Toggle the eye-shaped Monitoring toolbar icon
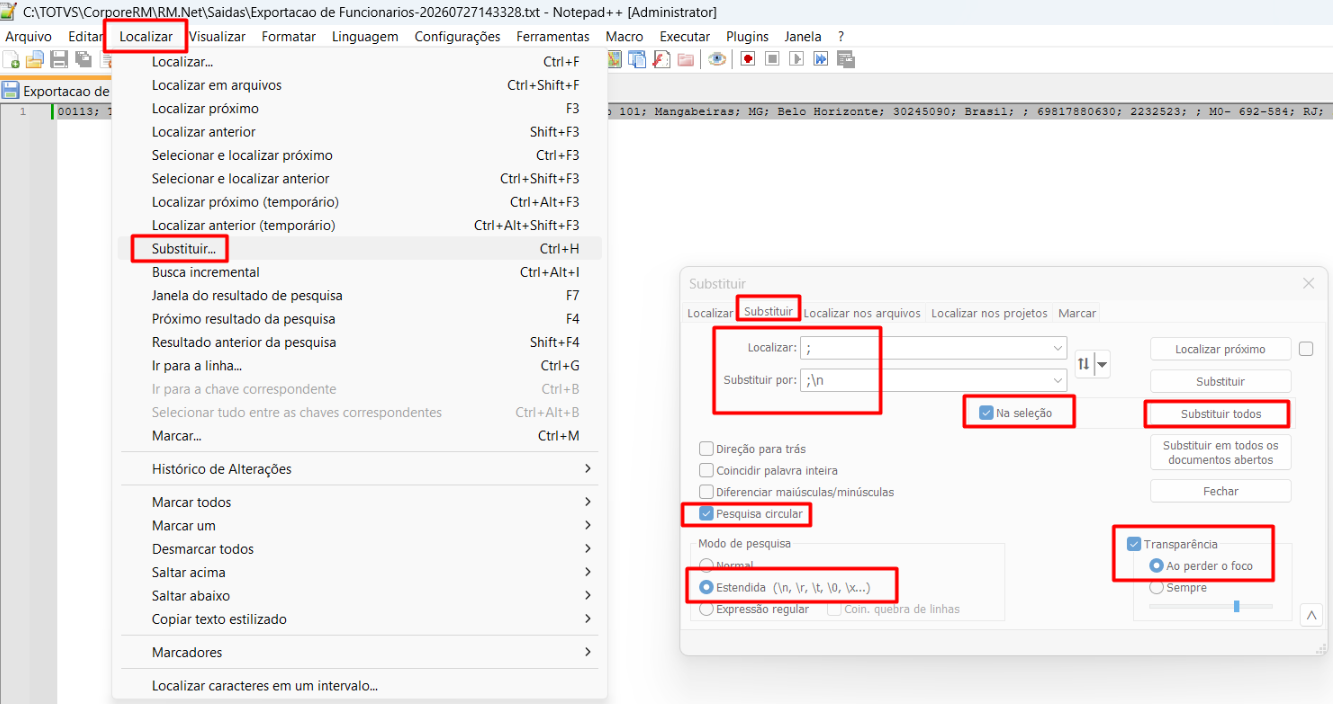 (717, 59)
